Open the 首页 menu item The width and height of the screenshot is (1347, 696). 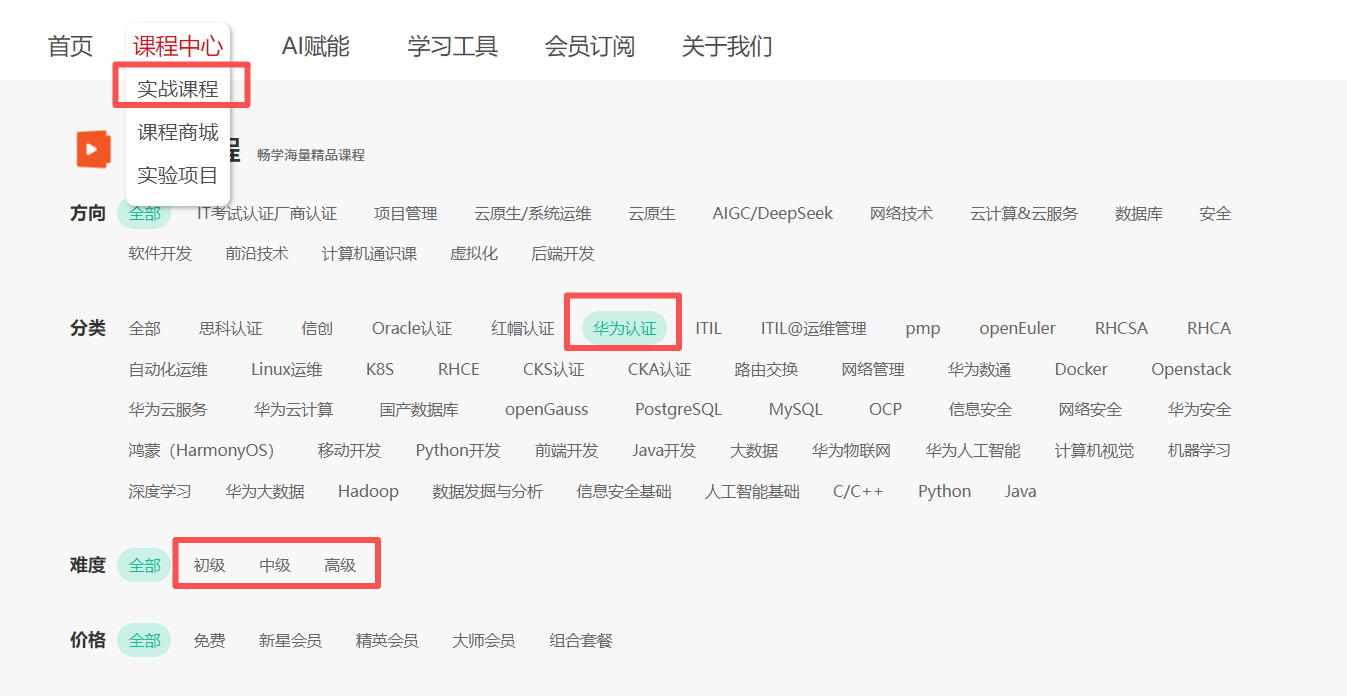[x=70, y=44]
